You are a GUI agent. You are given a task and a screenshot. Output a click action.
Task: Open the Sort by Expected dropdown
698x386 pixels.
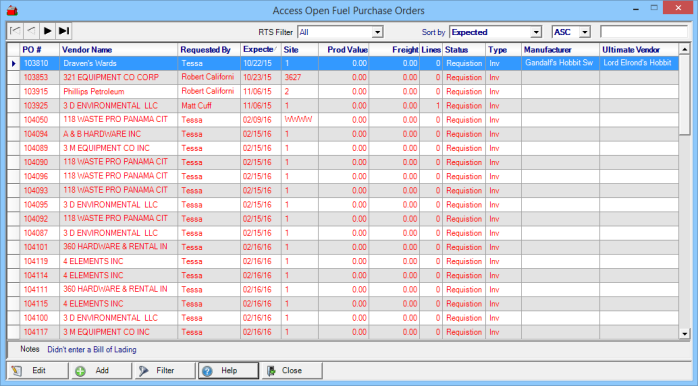(536, 32)
